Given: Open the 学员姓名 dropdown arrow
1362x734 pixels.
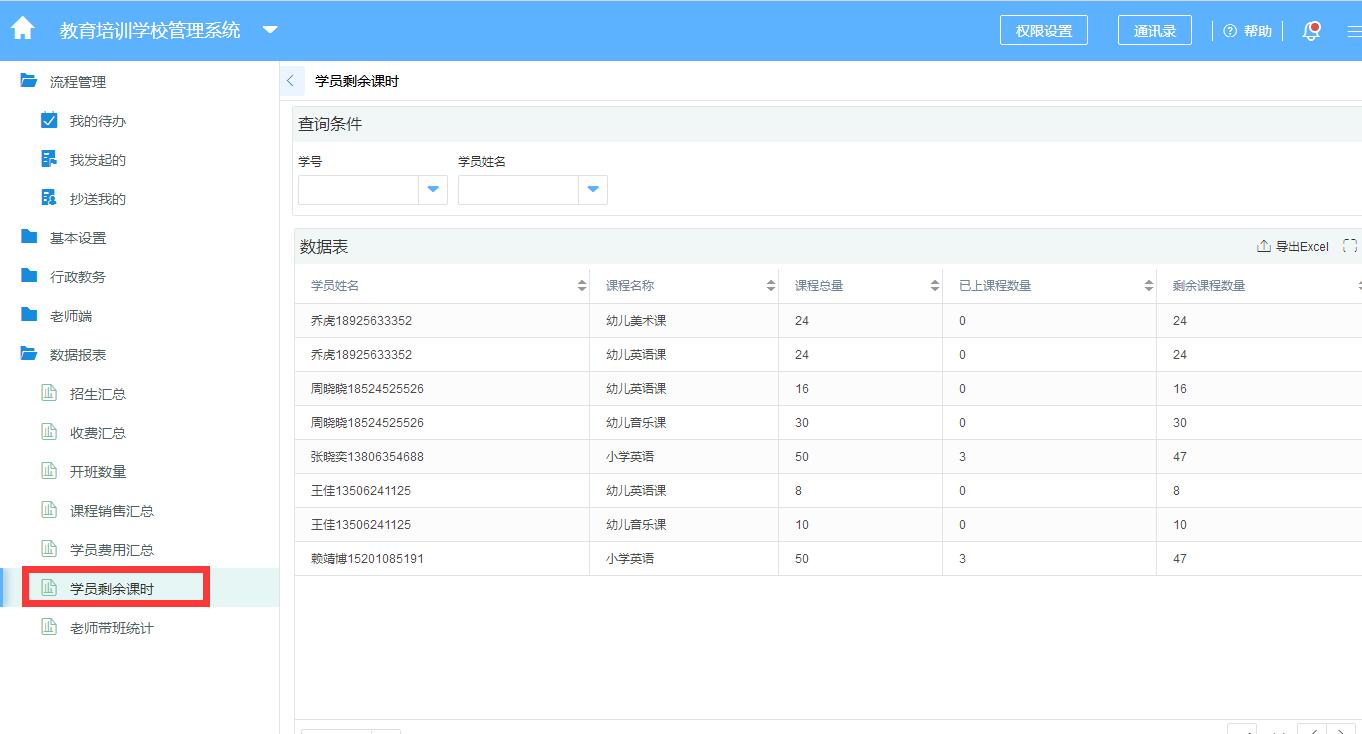Looking at the screenshot, I should tap(593, 190).
